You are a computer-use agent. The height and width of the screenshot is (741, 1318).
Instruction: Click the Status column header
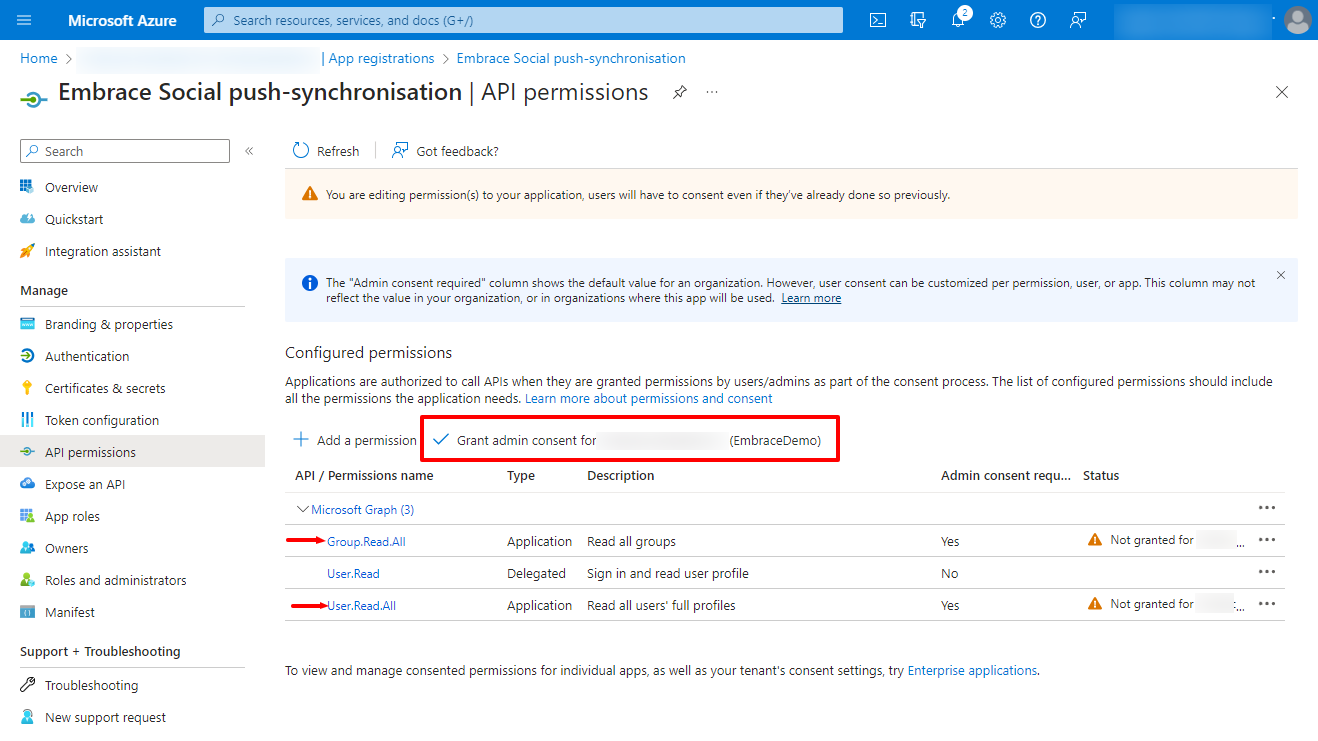point(1101,475)
